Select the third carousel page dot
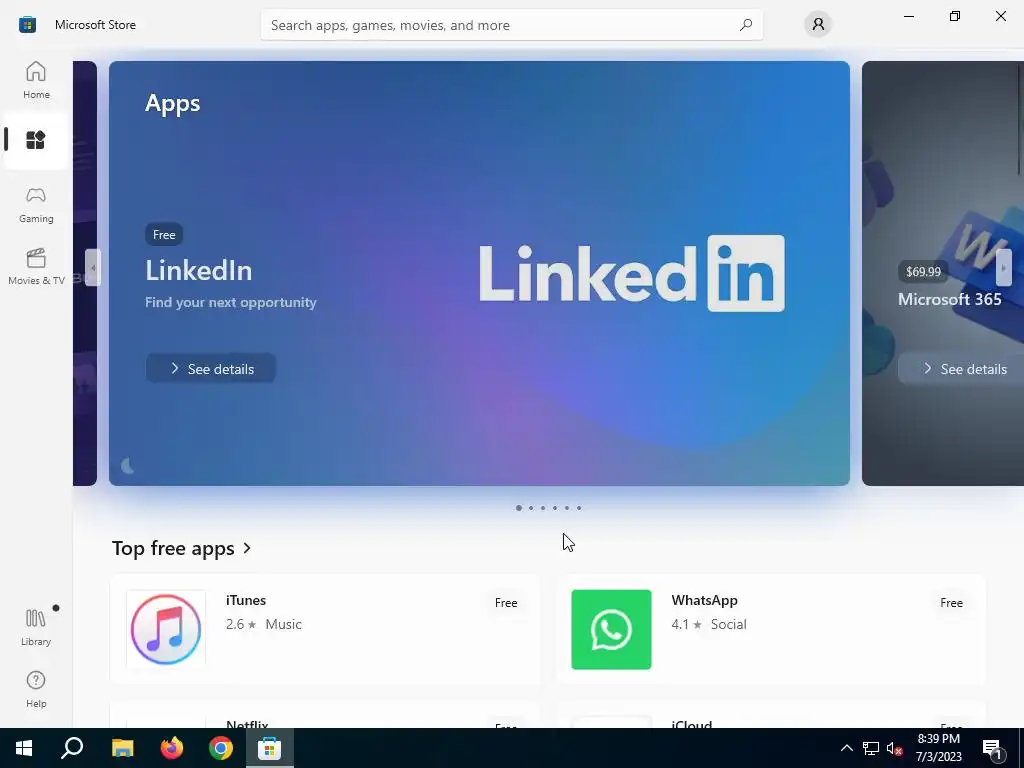1024x768 pixels. [x=543, y=508]
